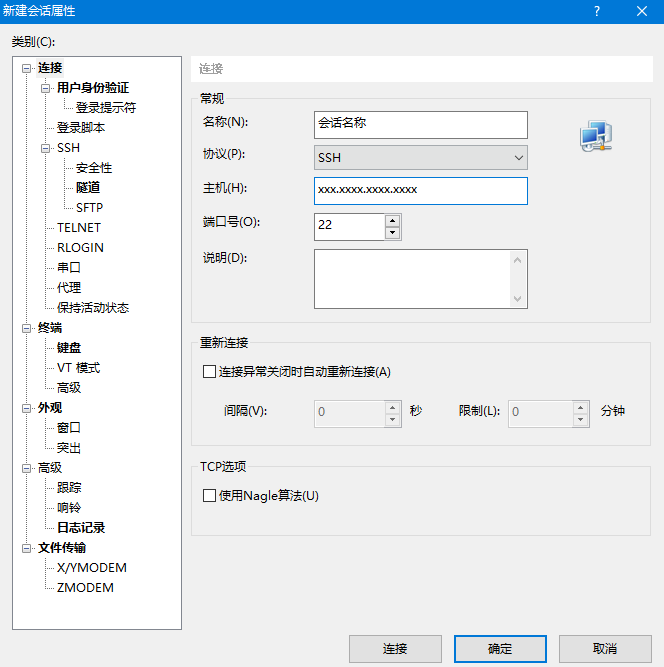
Task: Collapse the 连接 tree node
Action: pyautogui.click(x=26, y=68)
